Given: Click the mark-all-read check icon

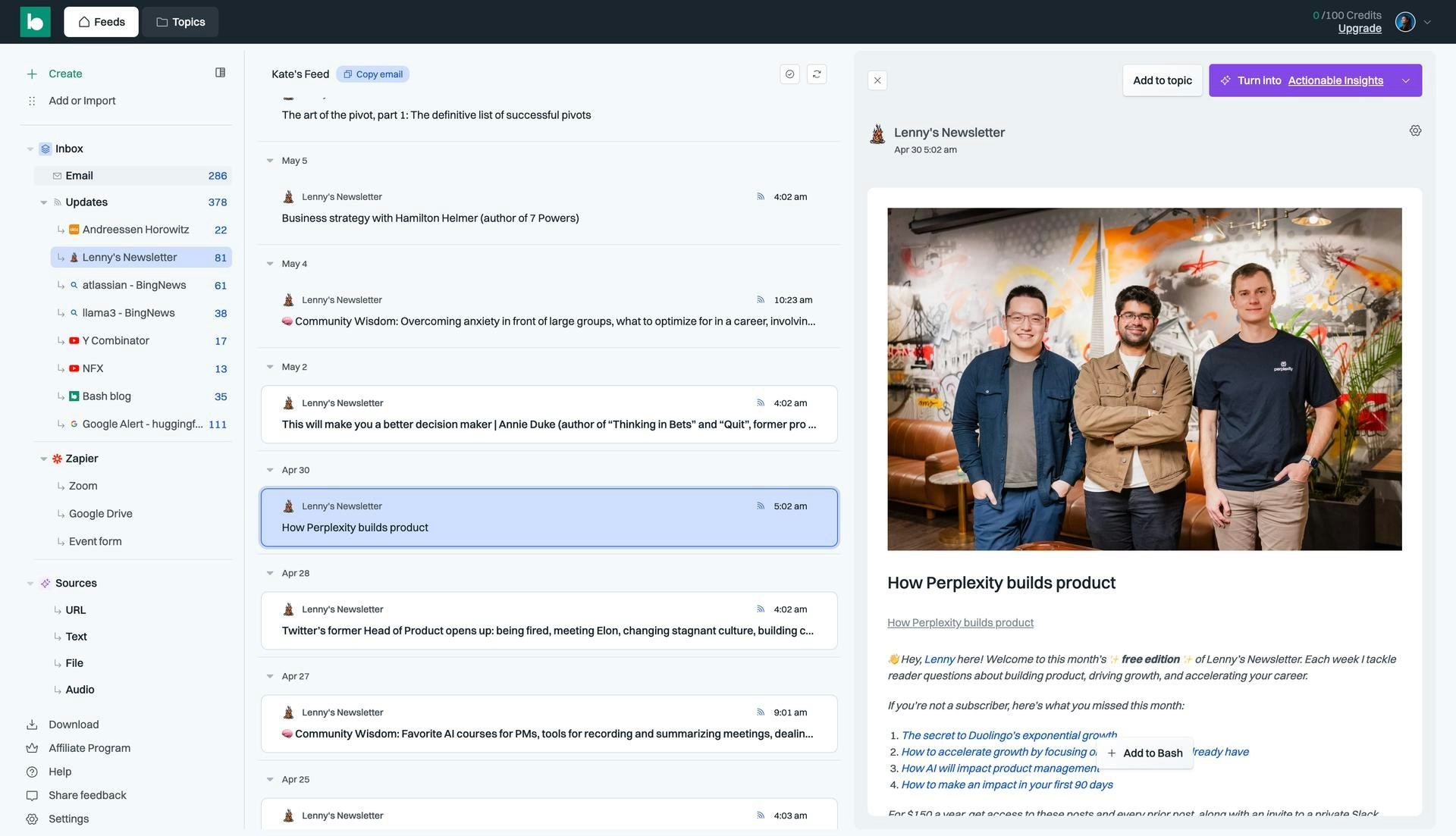Looking at the screenshot, I should pos(789,74).
